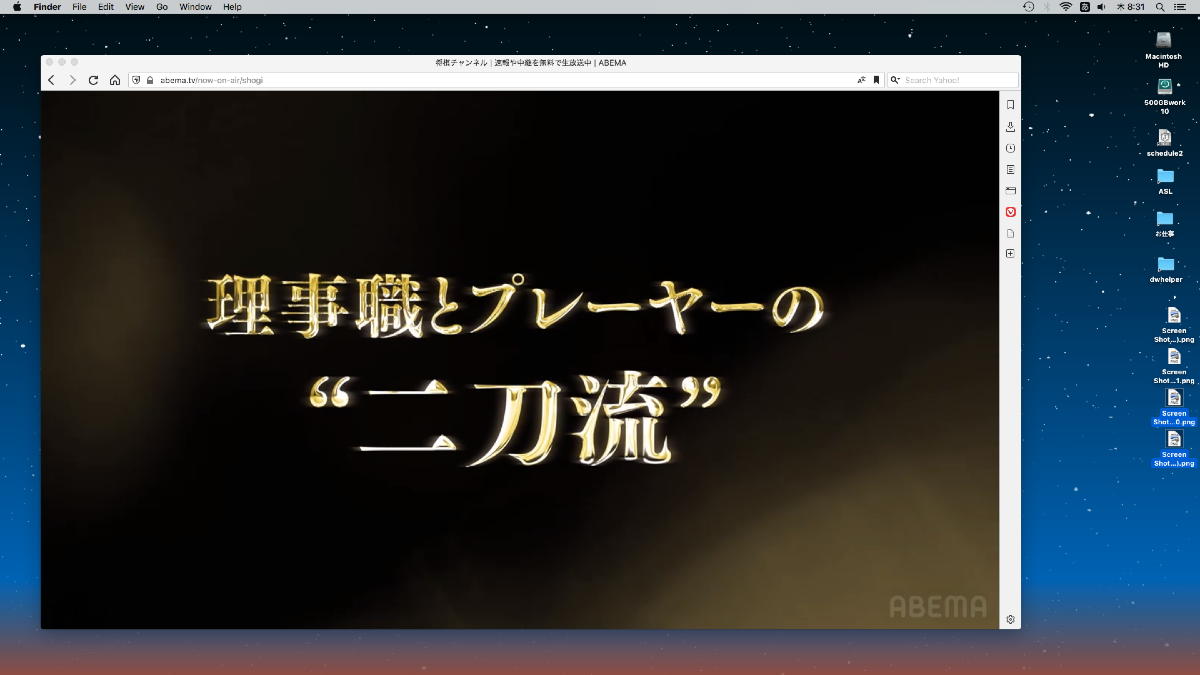Open the blank page web panel
1200x675 pixels.
click(x=1010, y=233)
